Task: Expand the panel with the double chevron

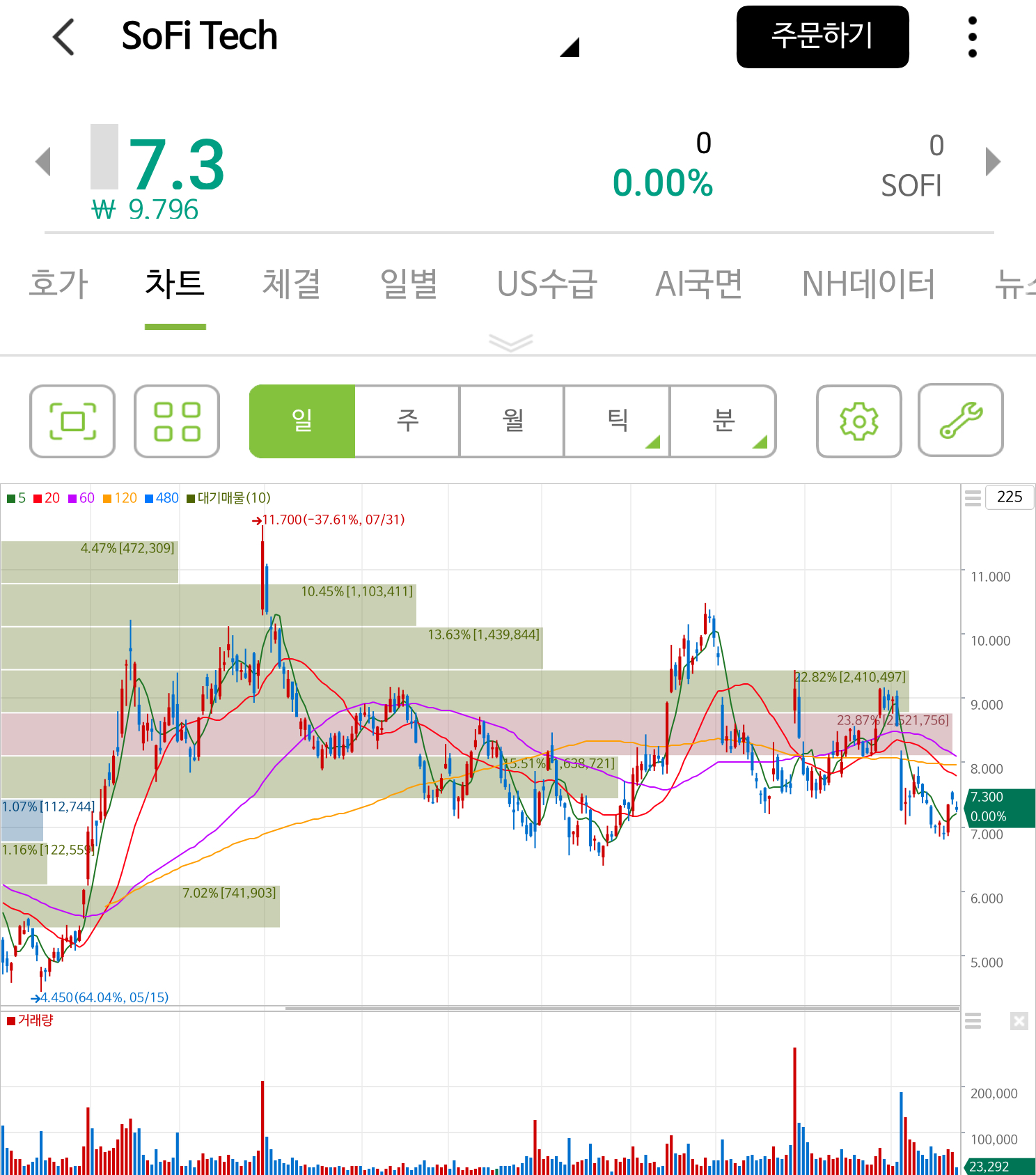Action: 510,343
